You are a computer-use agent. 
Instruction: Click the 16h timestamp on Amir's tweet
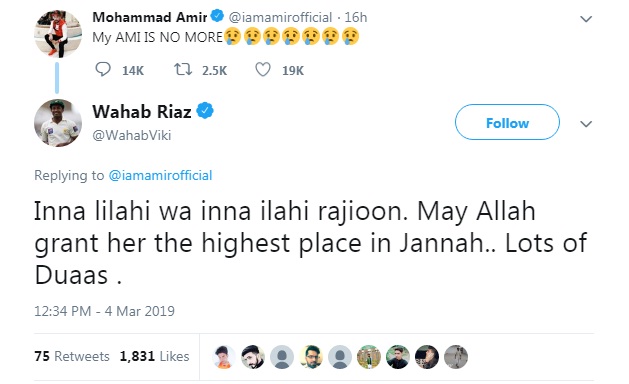click(x=356, y=17)
